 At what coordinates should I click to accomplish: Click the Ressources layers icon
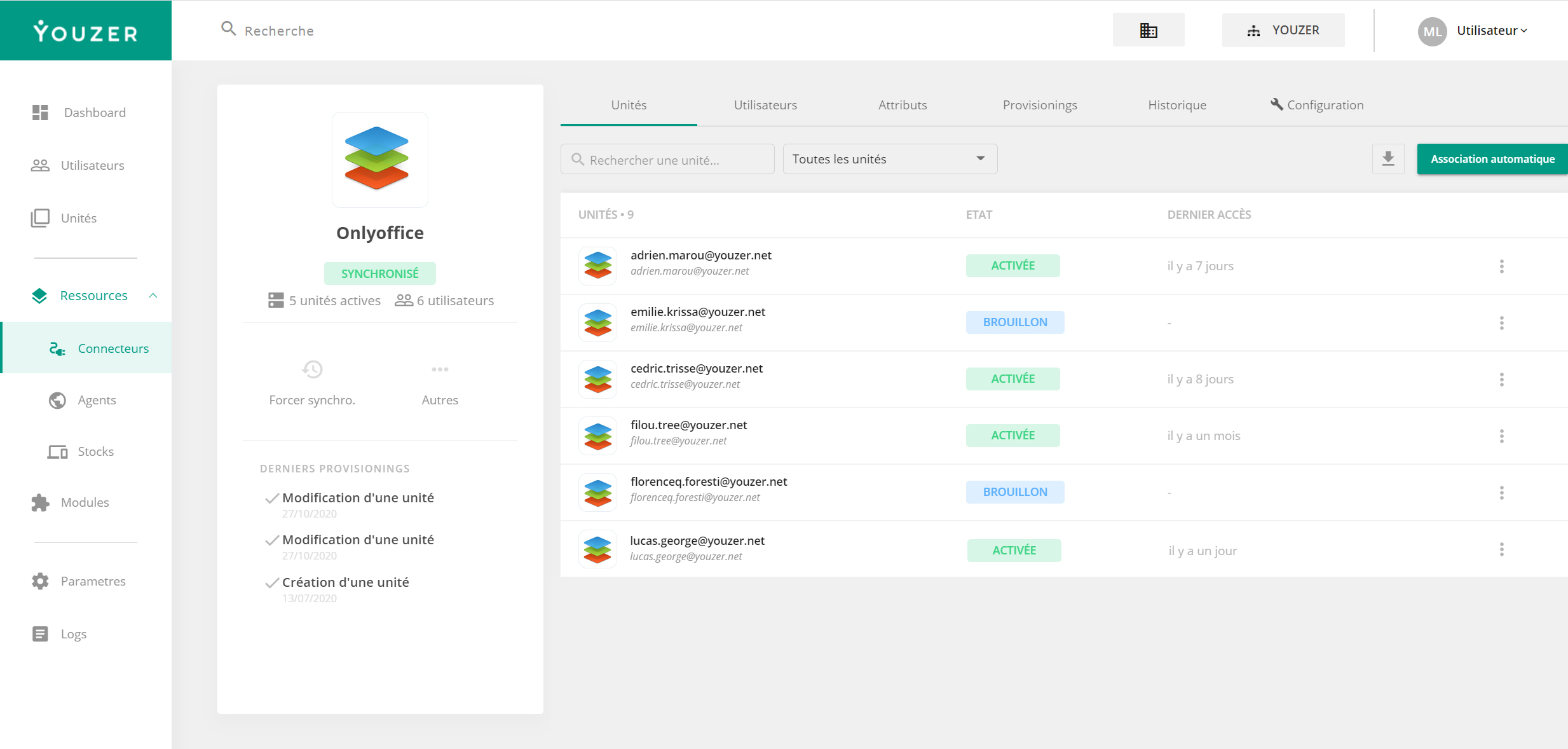pos(39,296)
